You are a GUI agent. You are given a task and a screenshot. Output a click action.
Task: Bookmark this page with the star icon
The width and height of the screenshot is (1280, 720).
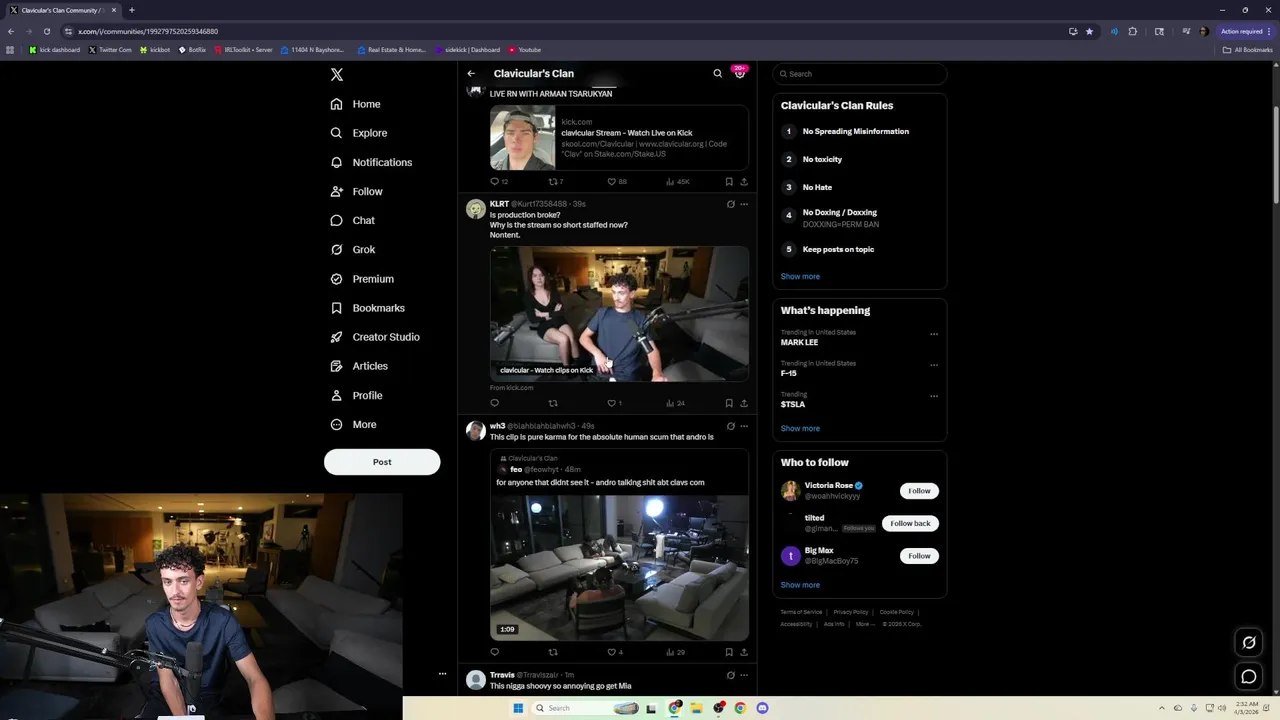1089,31
